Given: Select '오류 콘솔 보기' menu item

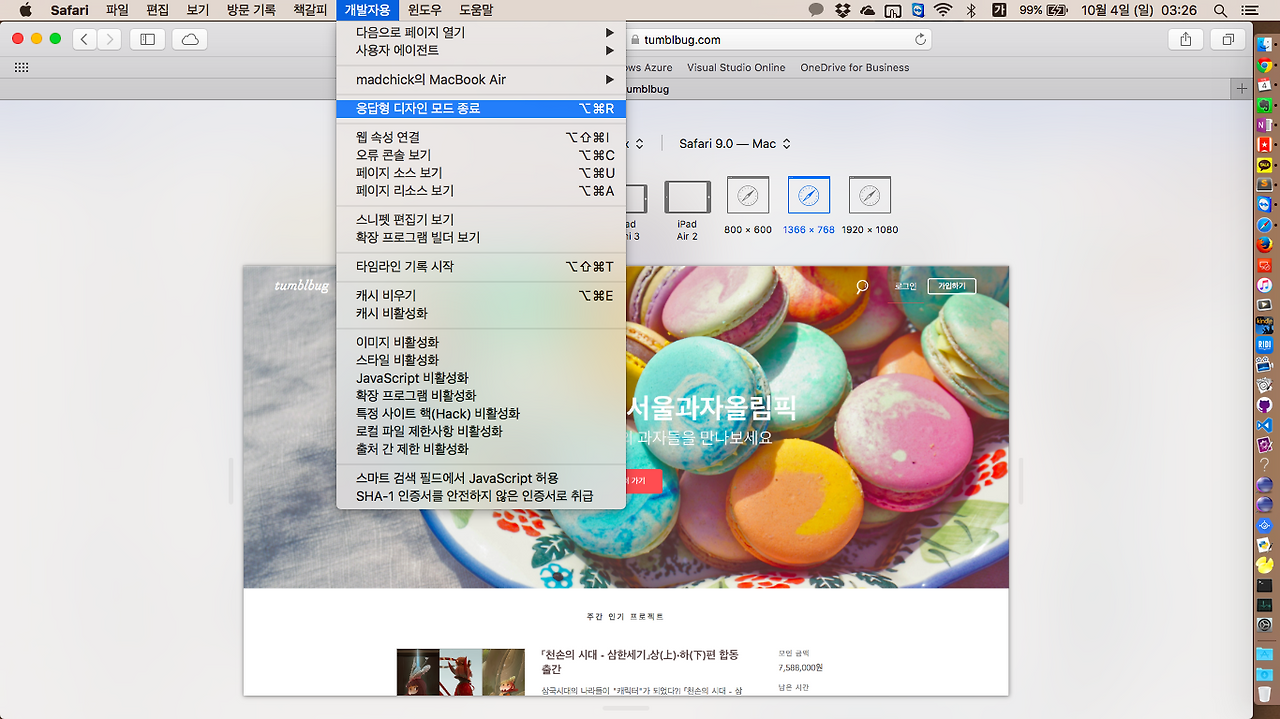Looking at the screenshot, I should [x=481, y=155].
